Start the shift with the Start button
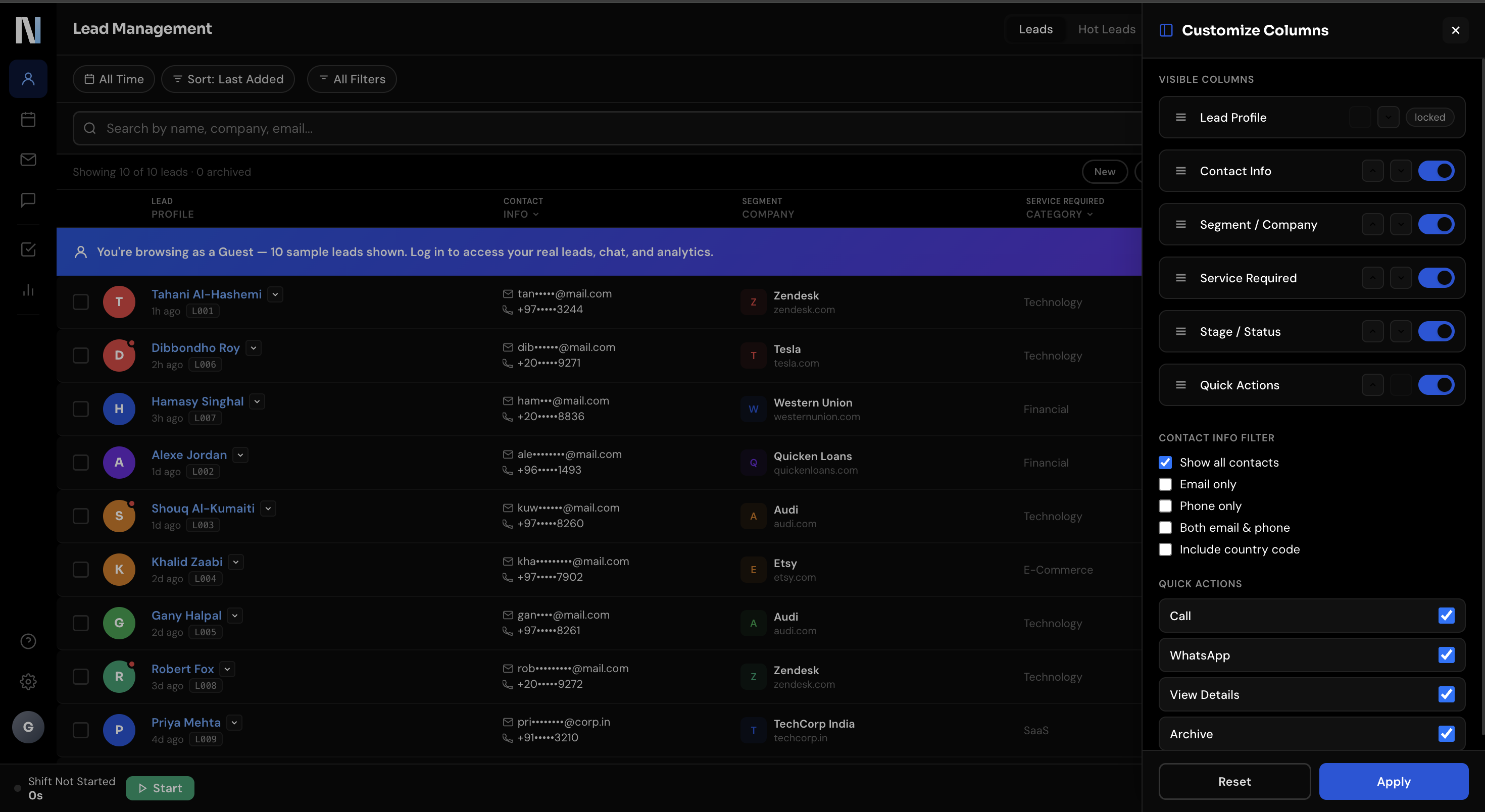1485x812 pixels. (x=160, y=788)
